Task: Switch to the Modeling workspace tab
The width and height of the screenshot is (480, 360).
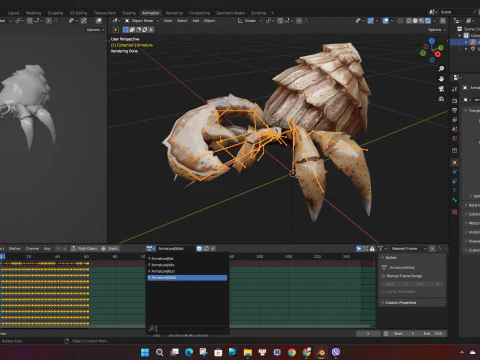Action: pos(34,13)
